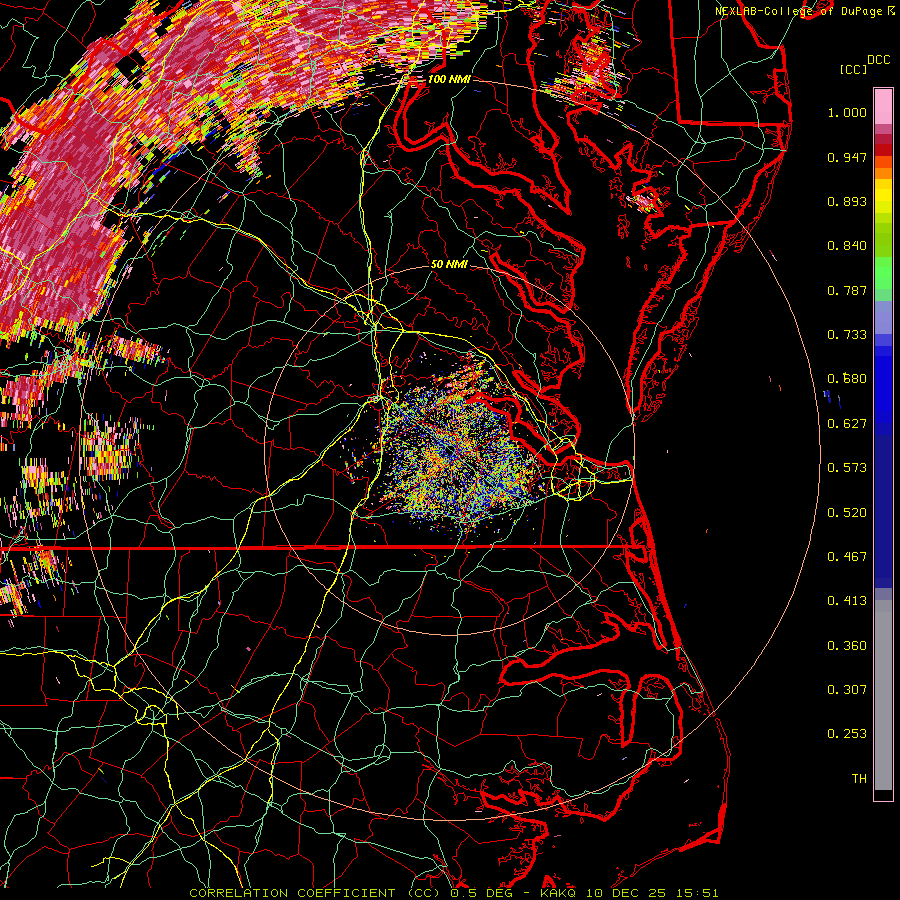Viewport: 900px width, 900px height.
Task: Select the 0.787 legend value
Action: (847, 290)
